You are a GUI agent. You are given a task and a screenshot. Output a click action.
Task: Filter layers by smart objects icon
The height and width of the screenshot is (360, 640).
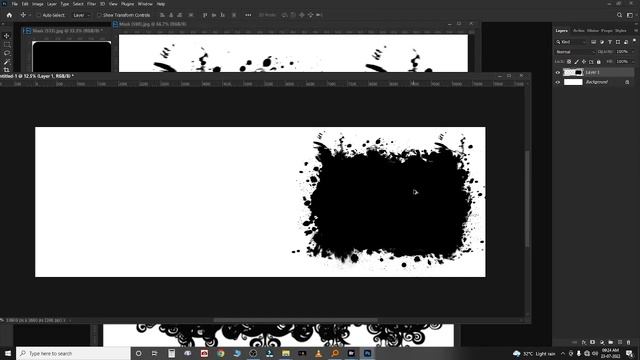(626, 42)
